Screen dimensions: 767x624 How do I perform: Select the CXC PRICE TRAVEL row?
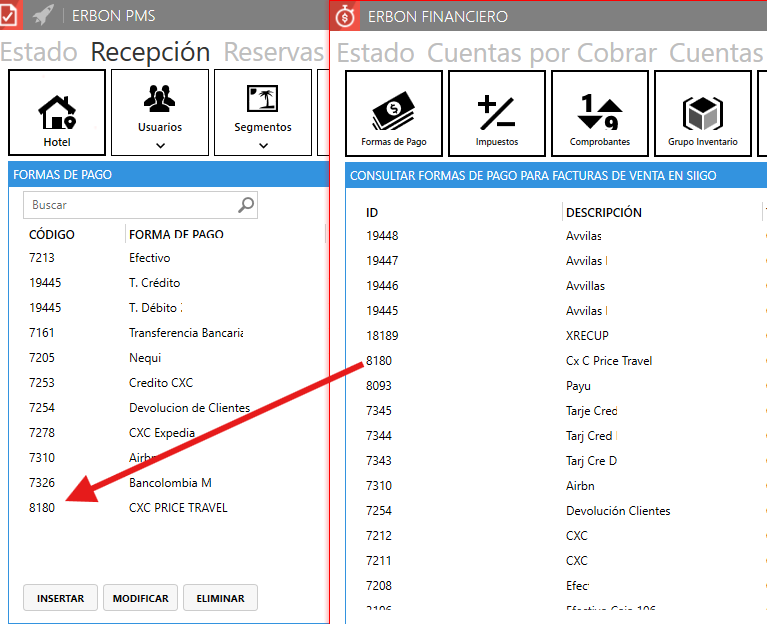178,508
